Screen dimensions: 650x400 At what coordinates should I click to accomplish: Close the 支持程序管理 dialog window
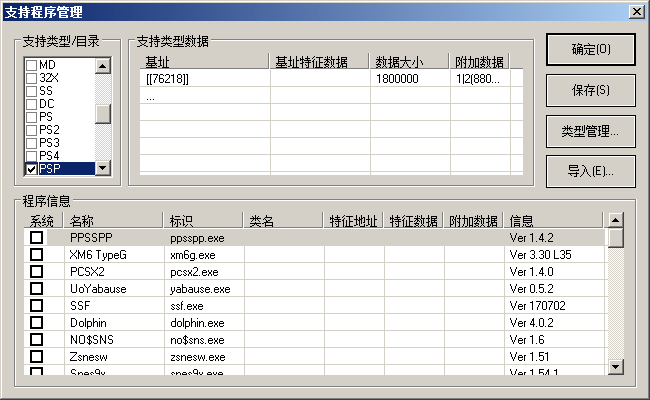point(636,11)
